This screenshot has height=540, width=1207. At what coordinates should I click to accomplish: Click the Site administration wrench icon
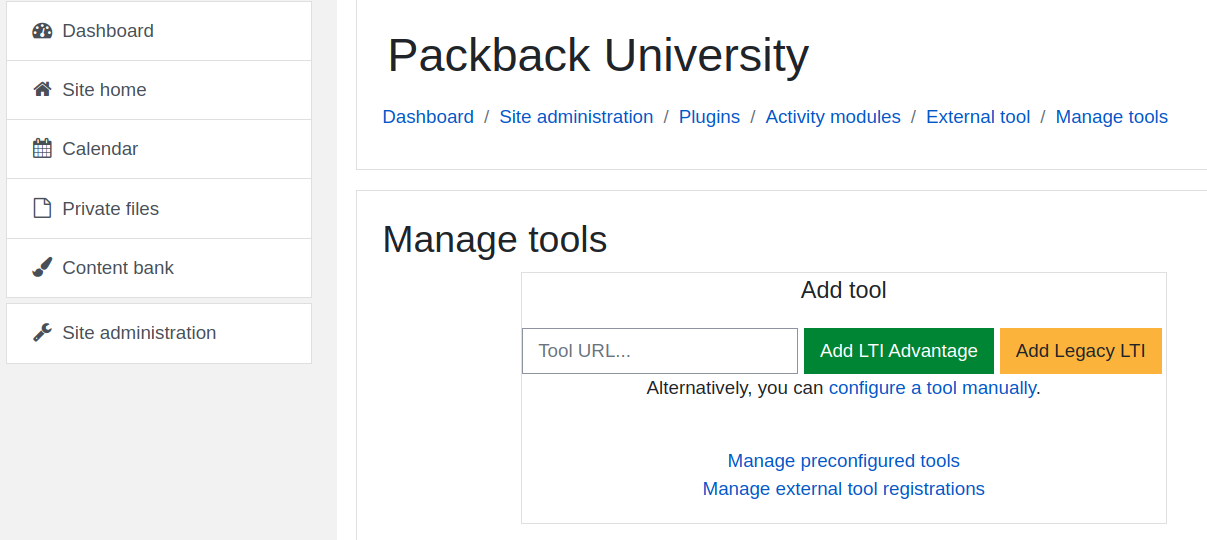point(42,333)
